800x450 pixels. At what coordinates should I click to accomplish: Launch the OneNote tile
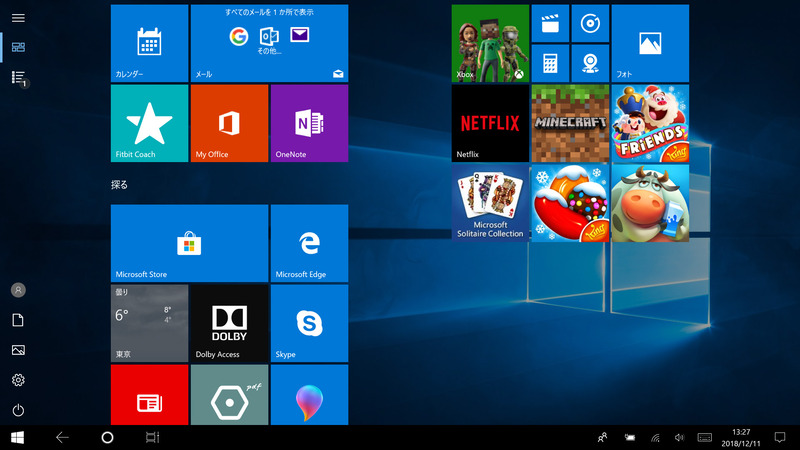click(310, 123)
